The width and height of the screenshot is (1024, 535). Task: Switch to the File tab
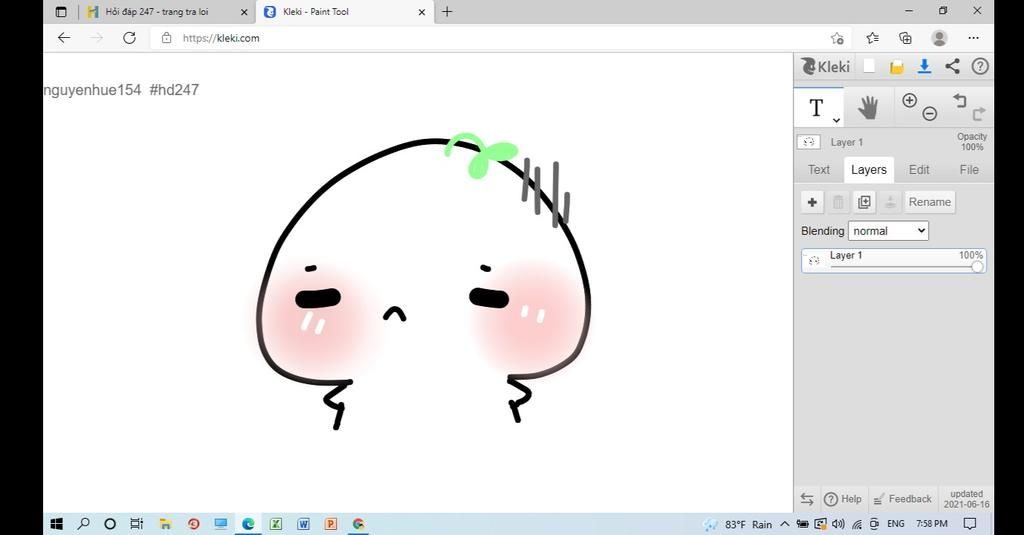969,170
